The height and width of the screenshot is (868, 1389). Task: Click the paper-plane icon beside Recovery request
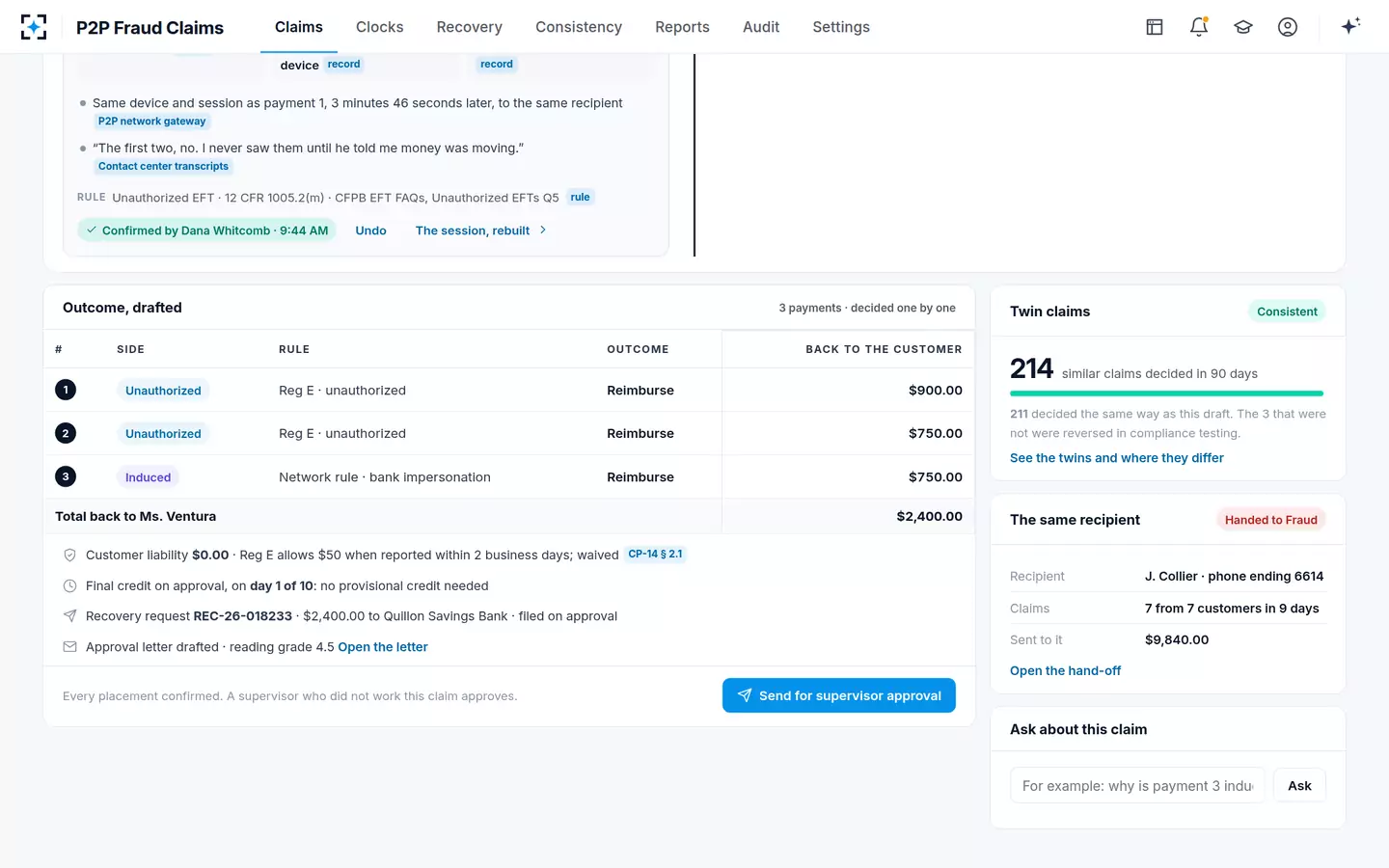[x=69, y=616]
